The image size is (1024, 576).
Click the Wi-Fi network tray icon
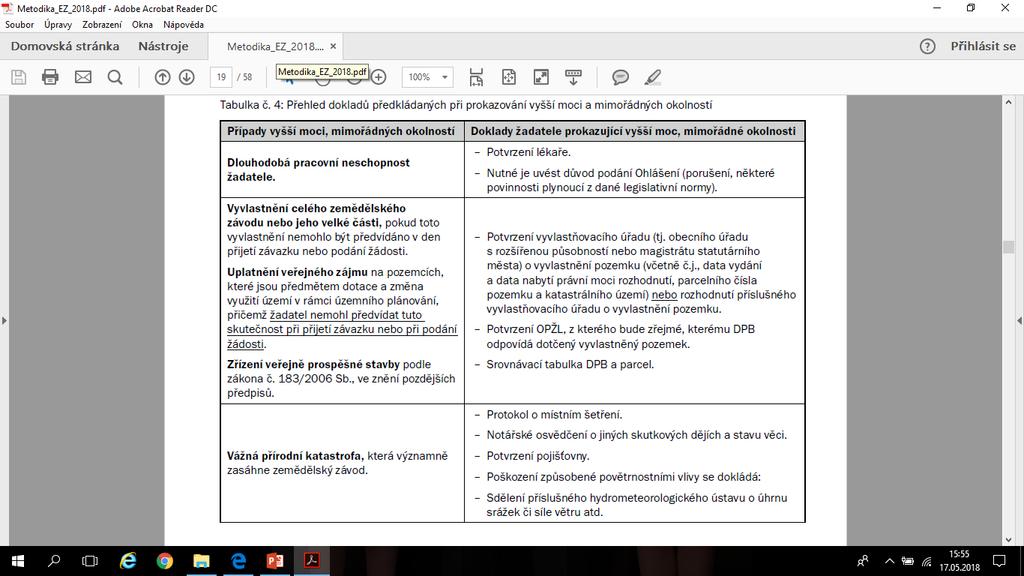coord(927,561)
